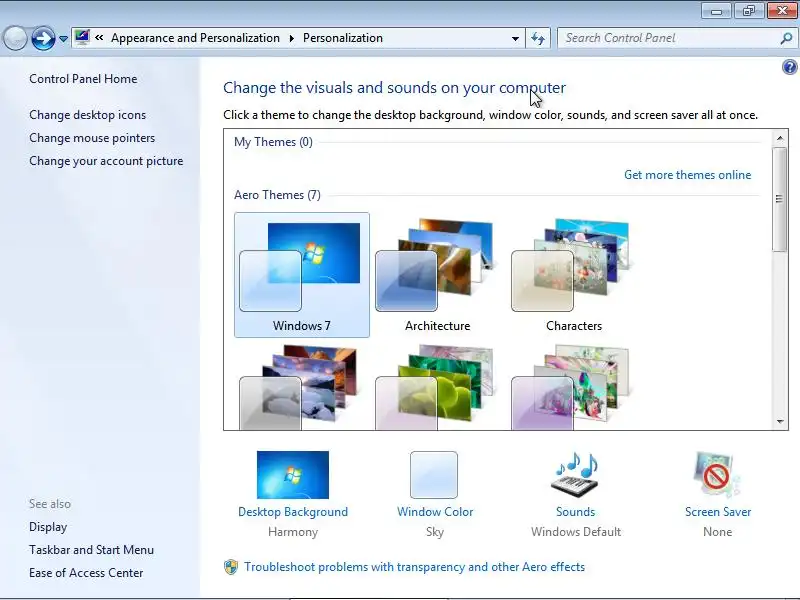Viewport: 800px width, 600px height.
Task: Click the Refresh button beside address bar
Action: 538,38
